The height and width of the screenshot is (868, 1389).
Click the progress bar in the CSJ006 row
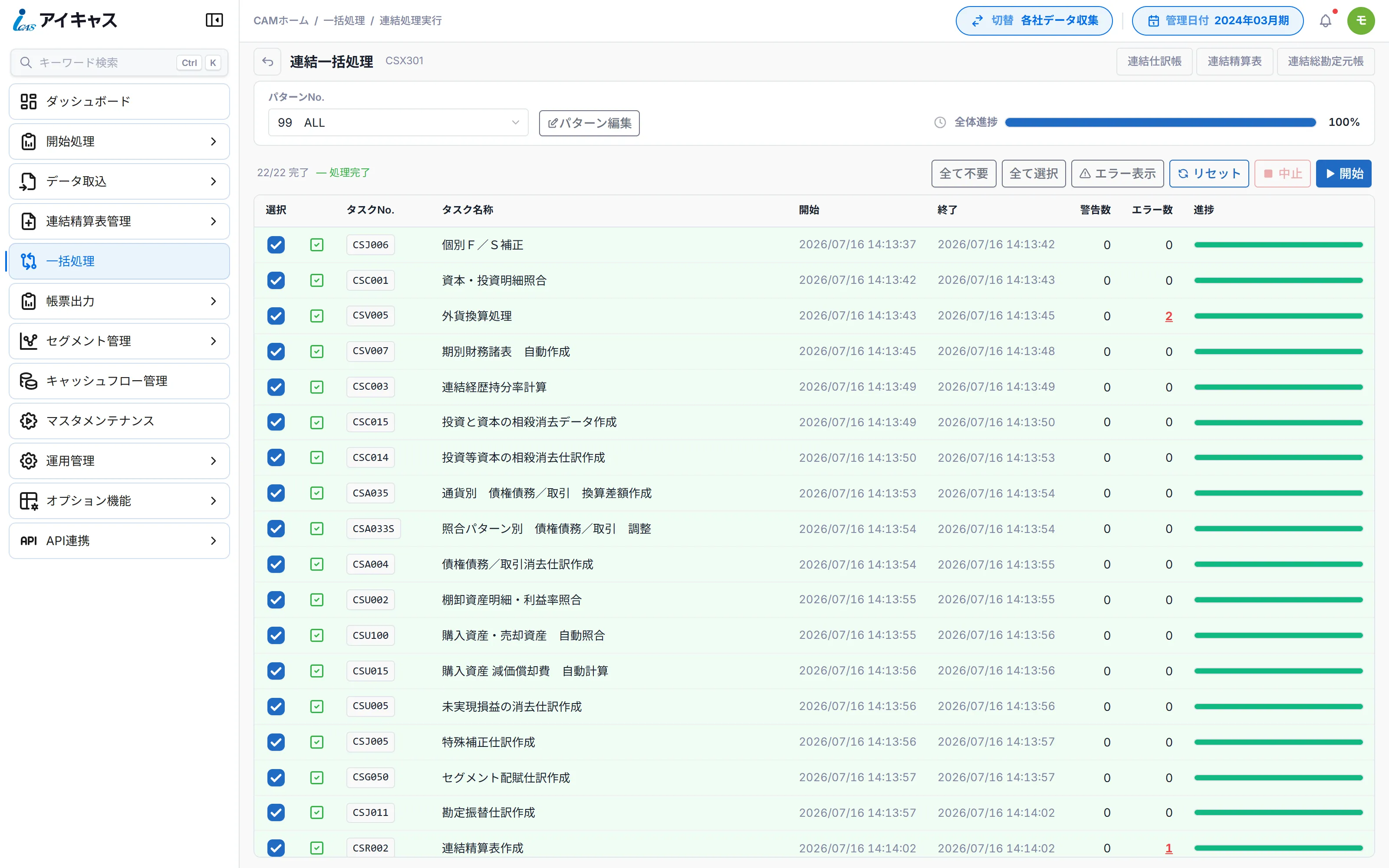tap(1278, 245)
